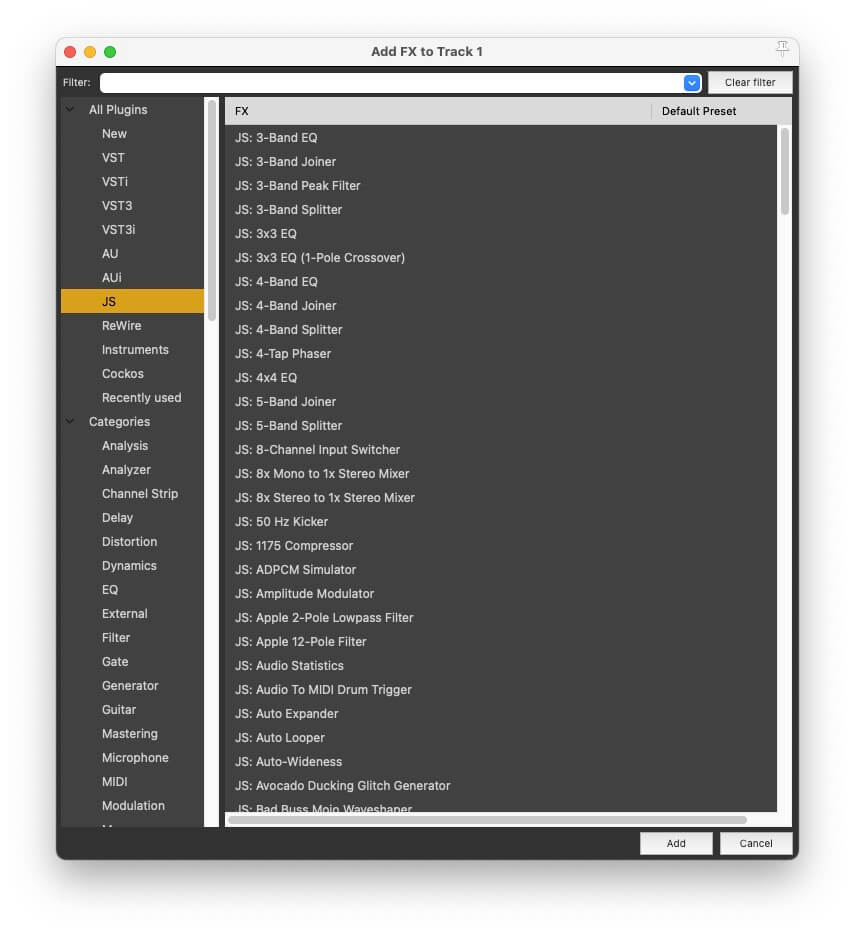
Task: Collapse the All Plugins tree section
Action: pos(70,110)
